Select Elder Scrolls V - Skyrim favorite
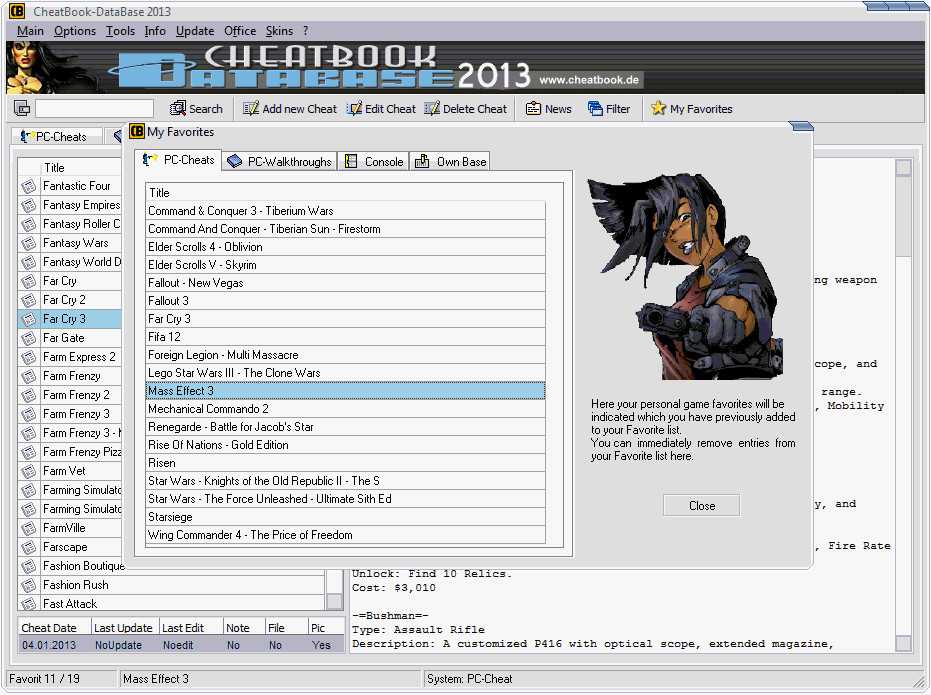This screenshot has height=695, width=931. (346, 265)
